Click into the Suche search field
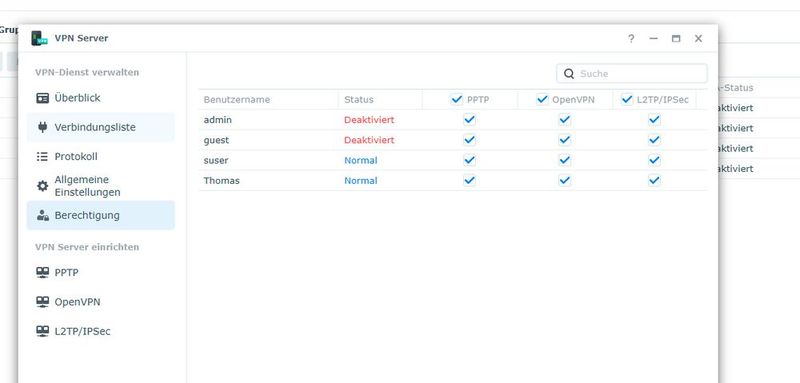 click(632, 73)
